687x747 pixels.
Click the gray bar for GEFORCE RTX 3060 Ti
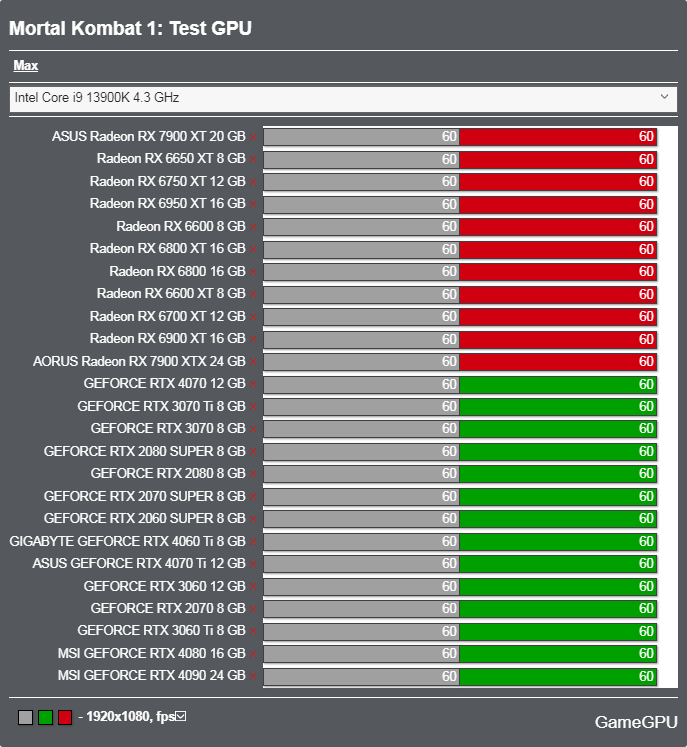(x=362, y=631)
